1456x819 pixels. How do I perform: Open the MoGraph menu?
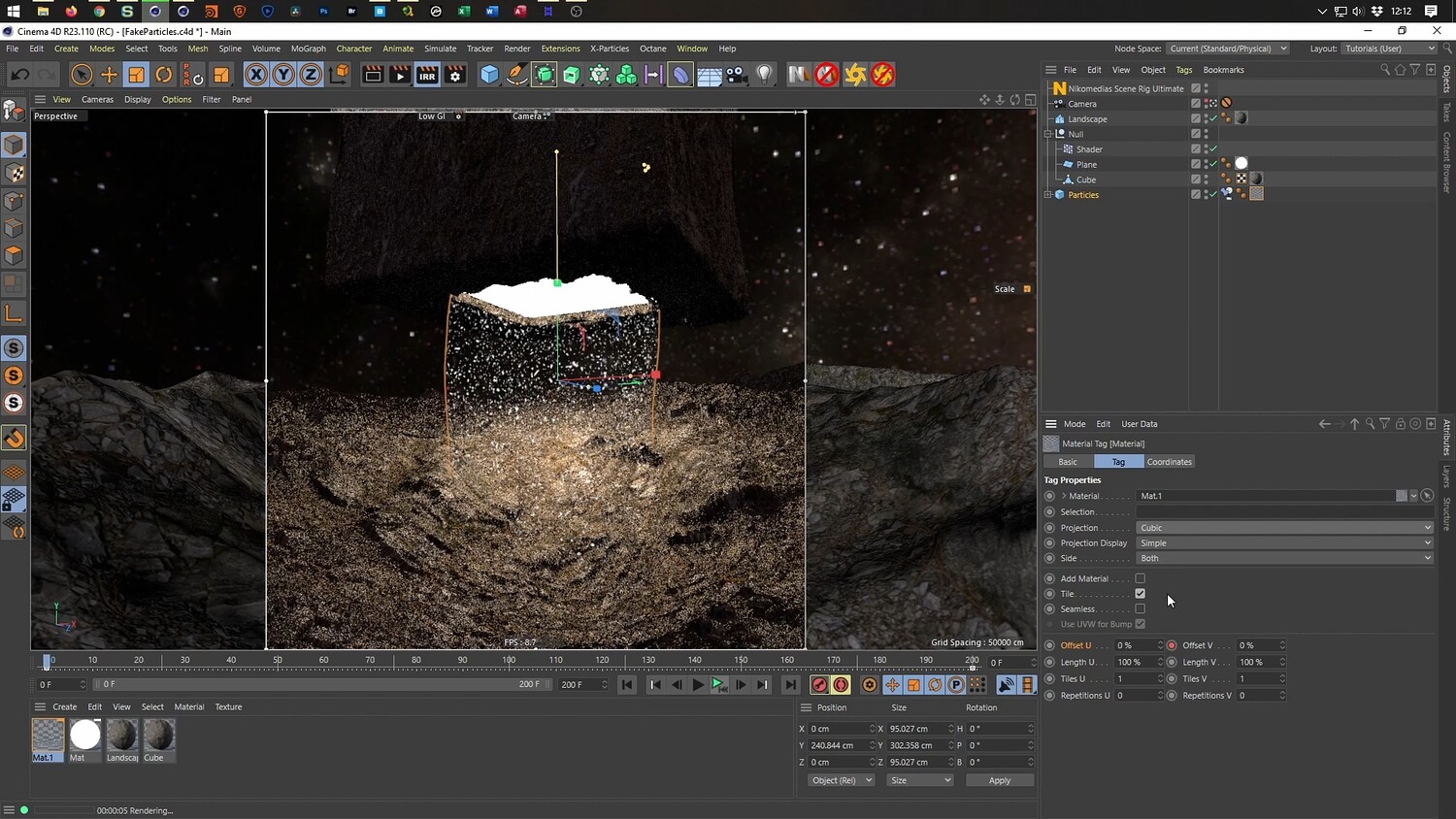pyautogui.click(x=308, y=49)
